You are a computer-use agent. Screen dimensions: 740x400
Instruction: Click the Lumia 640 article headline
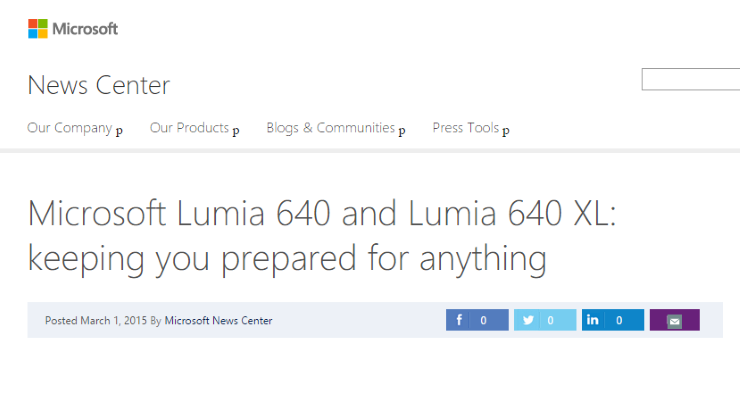322,236
